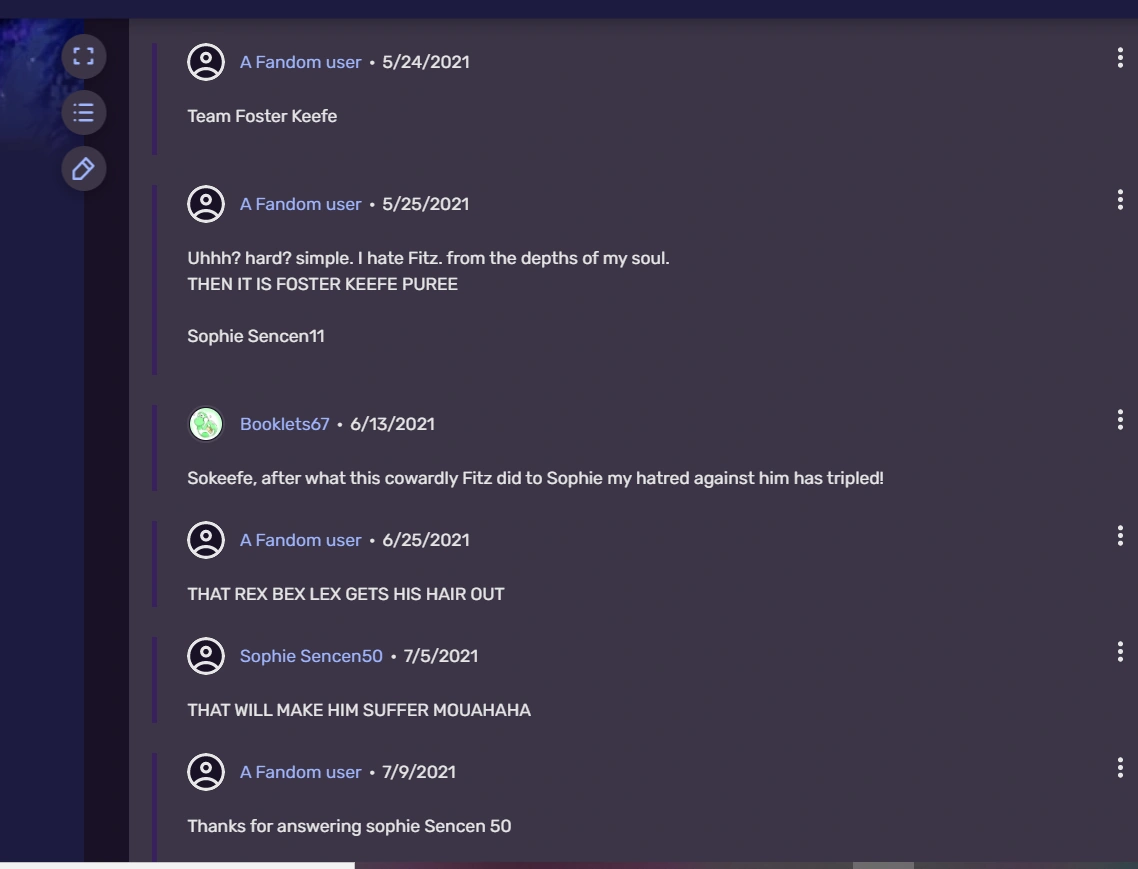Visit the Sophie Sencen50 profile link

click(311, 656)
